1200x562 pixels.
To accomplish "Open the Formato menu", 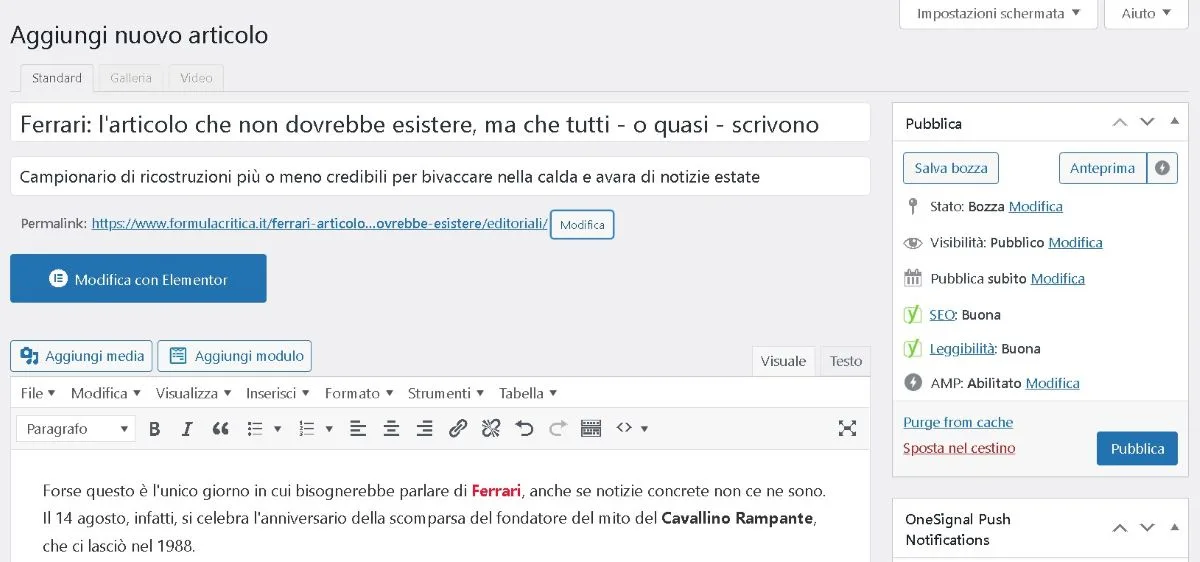I will (359, 393).
